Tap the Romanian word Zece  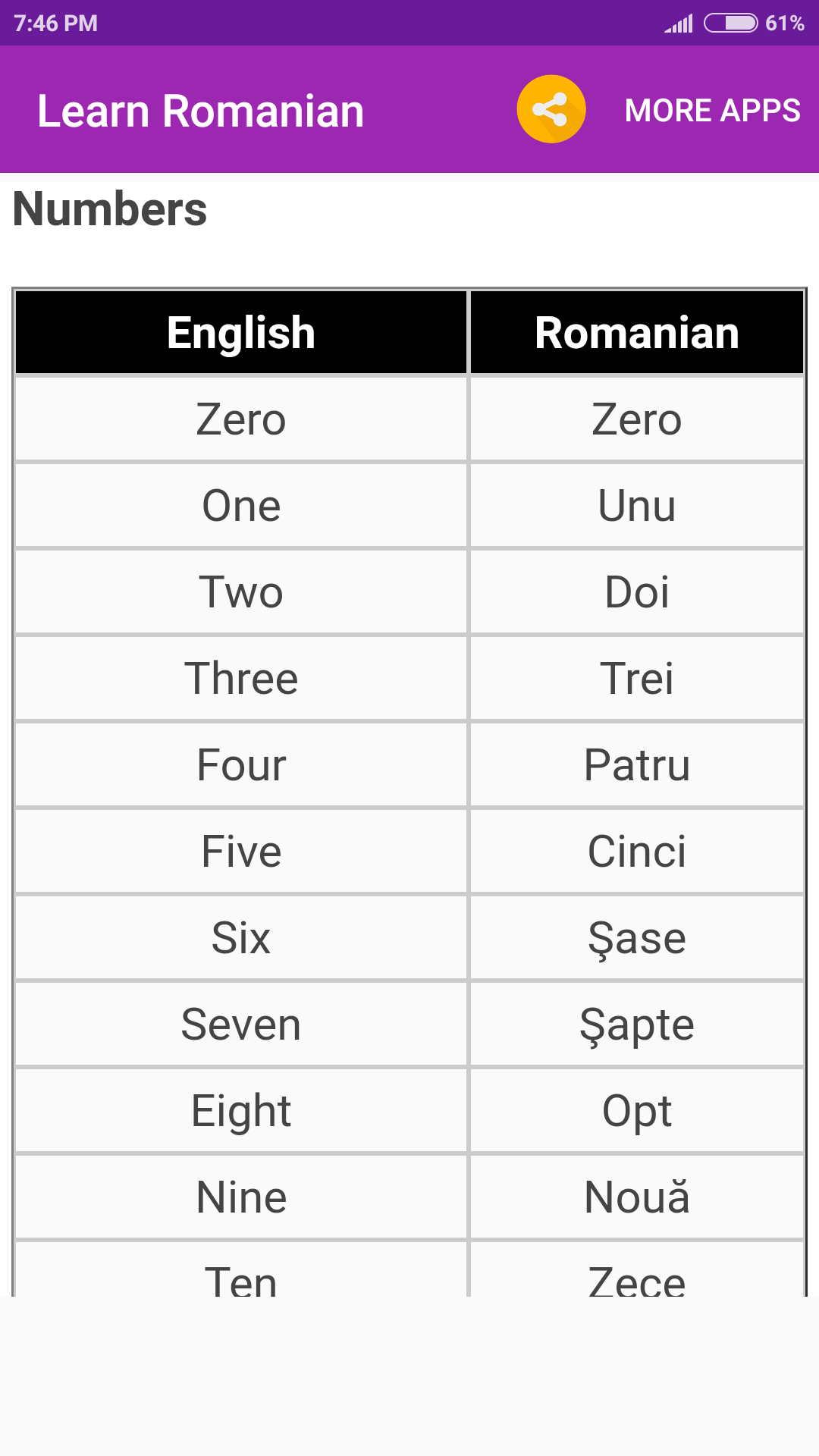[637, 1282]
